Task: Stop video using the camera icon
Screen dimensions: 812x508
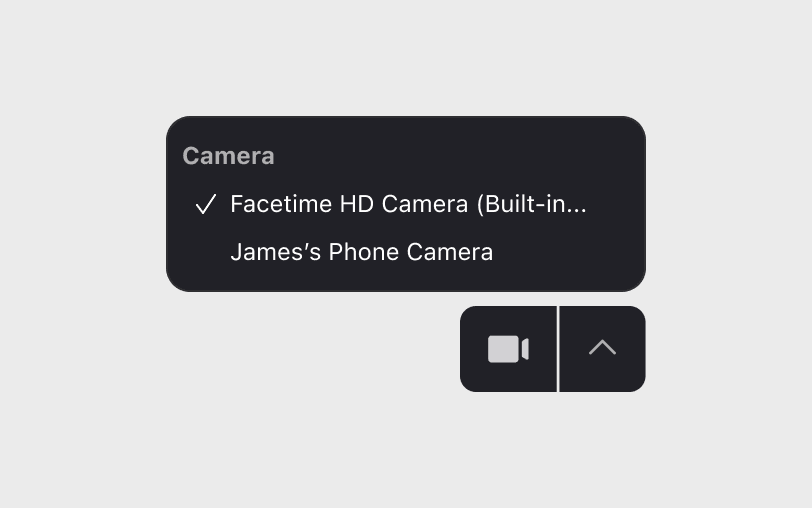Action: tap(508, 349)
